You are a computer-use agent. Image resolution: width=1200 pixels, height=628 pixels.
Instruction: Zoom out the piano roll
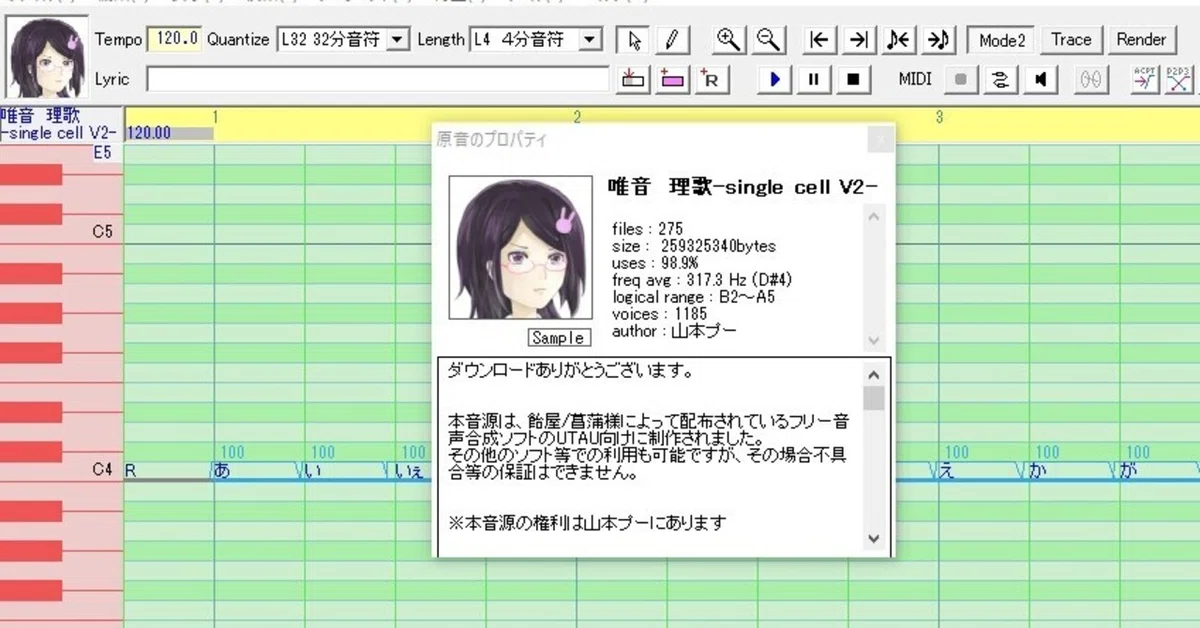click(x=768, y=40)
